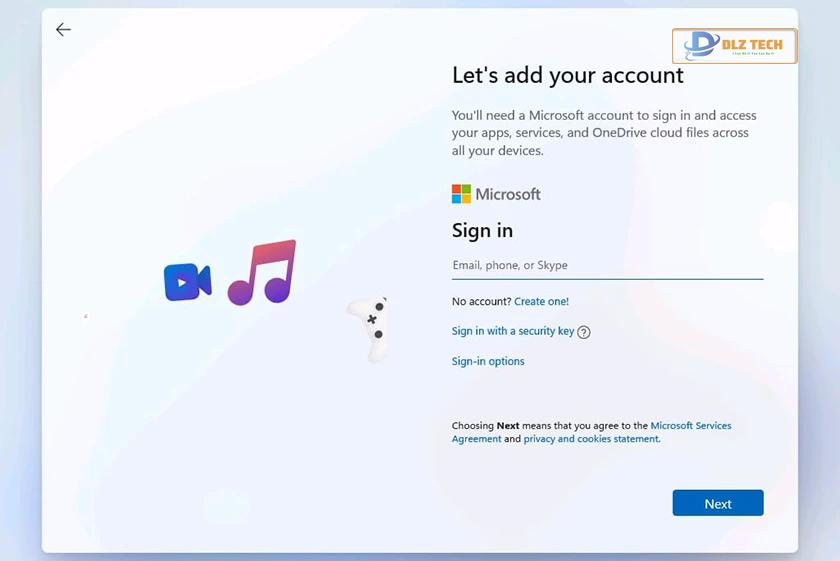This screenshot has height=561, width=840.
Task: Open the Create one! link
Action: (541, 302)
